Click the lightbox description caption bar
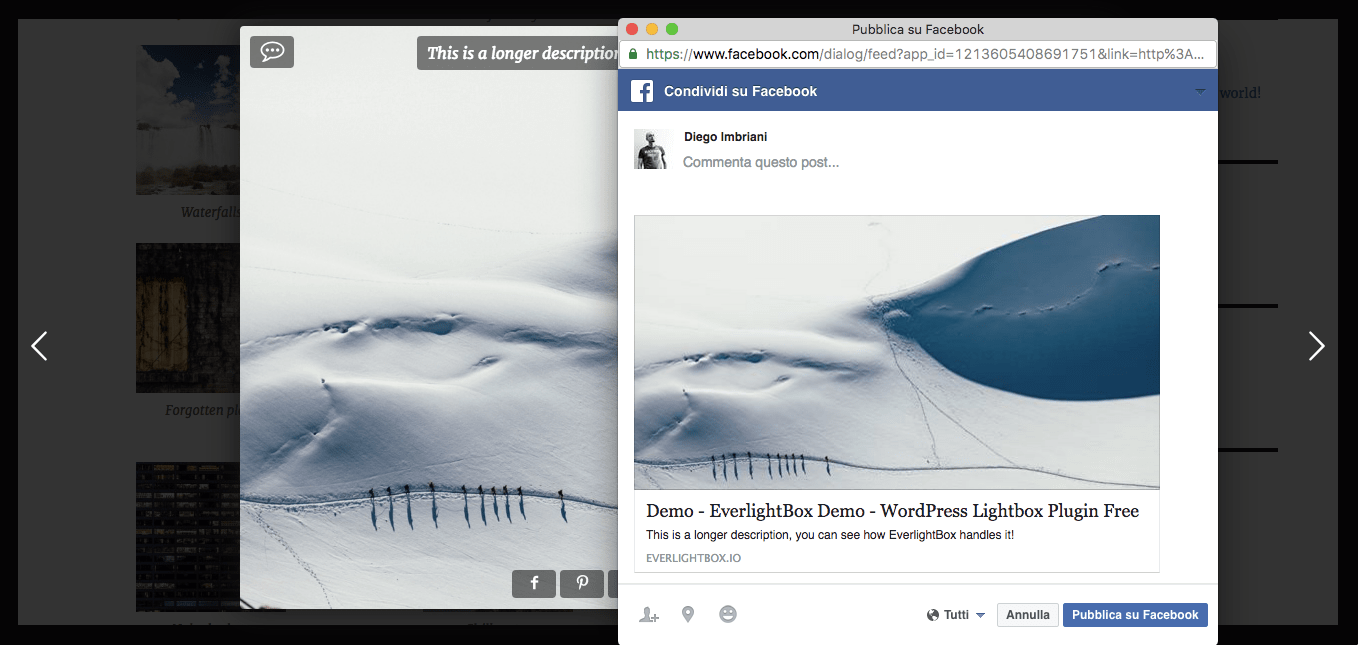The image size is (1358, 645). pyautogui.click(x=518, y=53)
